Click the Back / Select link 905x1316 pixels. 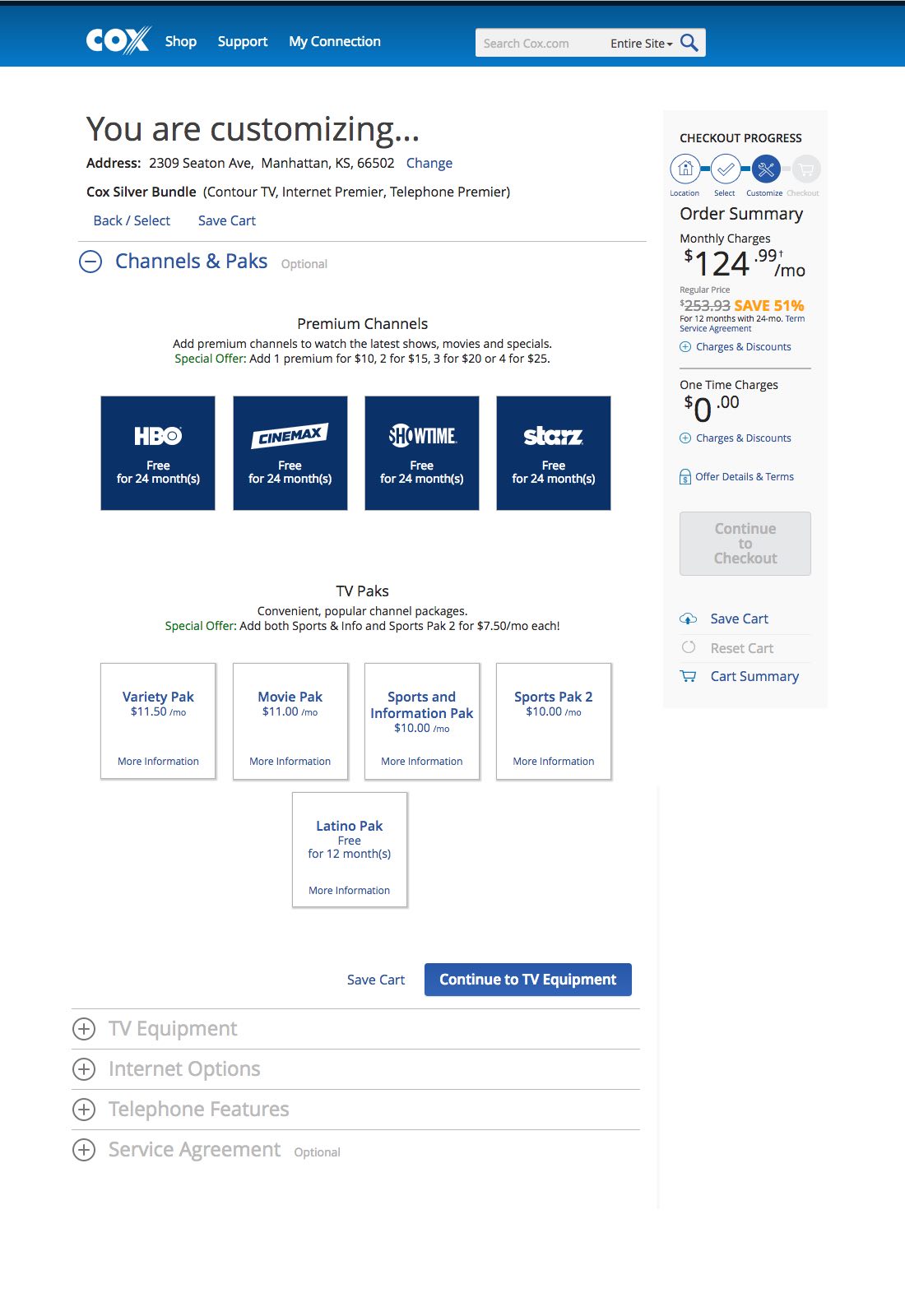click(x=132, y=220)
